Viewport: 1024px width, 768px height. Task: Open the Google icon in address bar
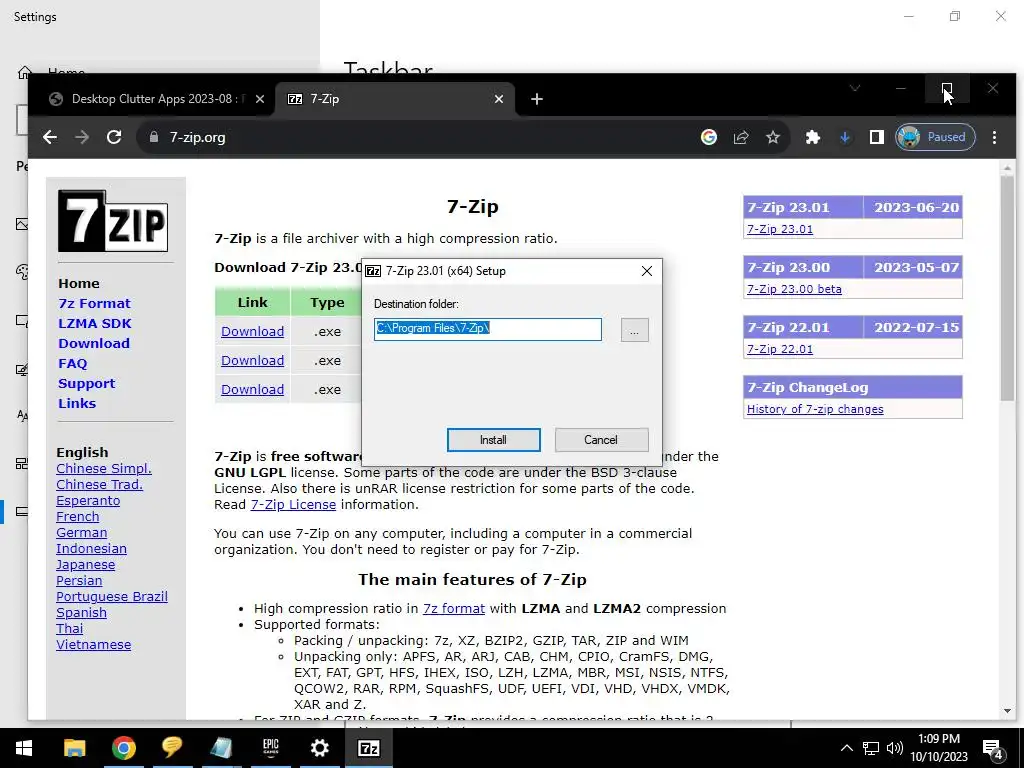(x=709, y=137)
